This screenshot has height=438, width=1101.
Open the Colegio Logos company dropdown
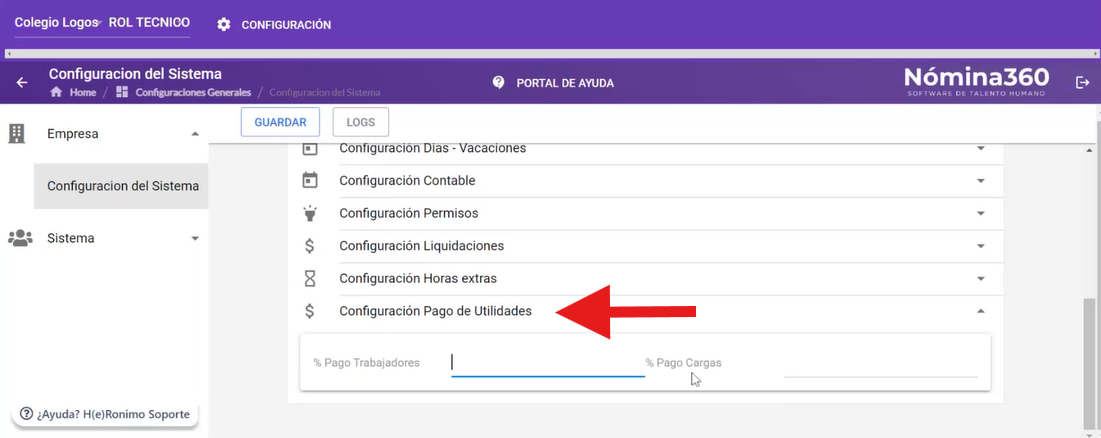58,23
